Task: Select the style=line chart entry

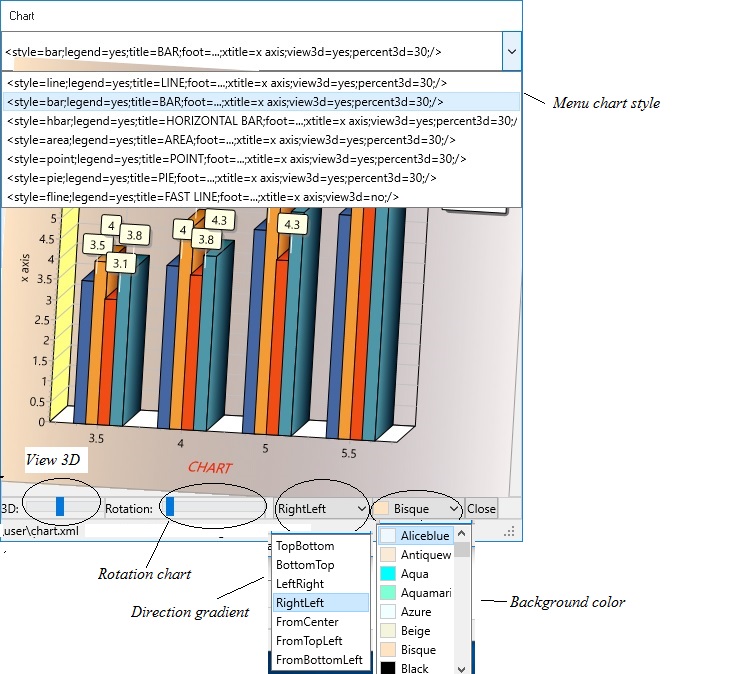Action: [x=226, y=83]
